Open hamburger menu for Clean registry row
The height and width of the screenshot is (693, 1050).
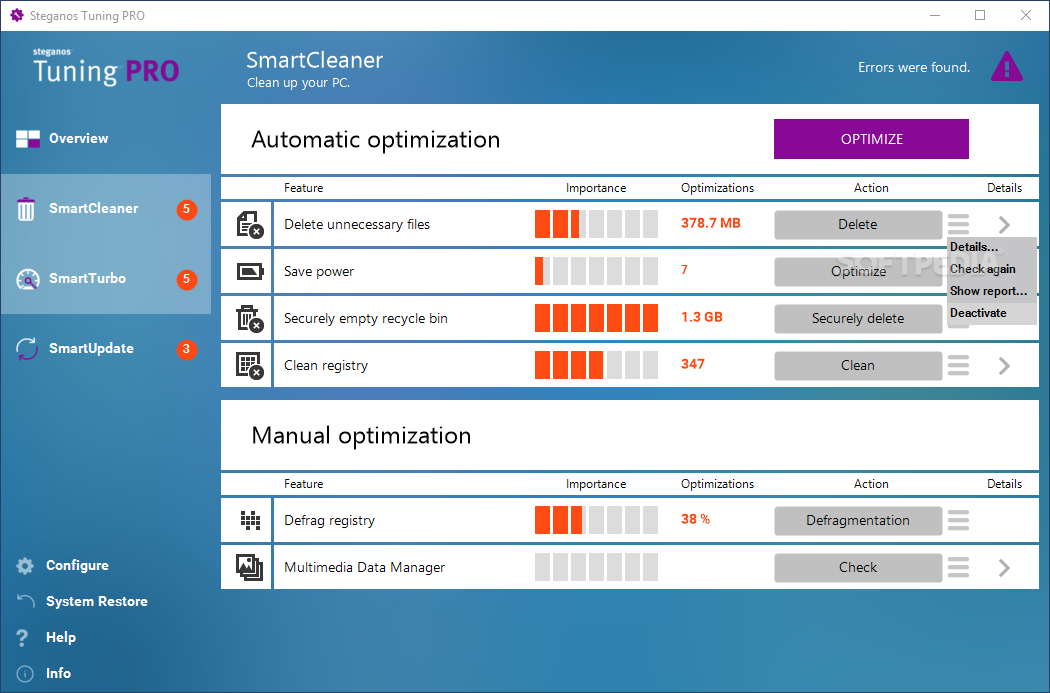coord(958,366)
